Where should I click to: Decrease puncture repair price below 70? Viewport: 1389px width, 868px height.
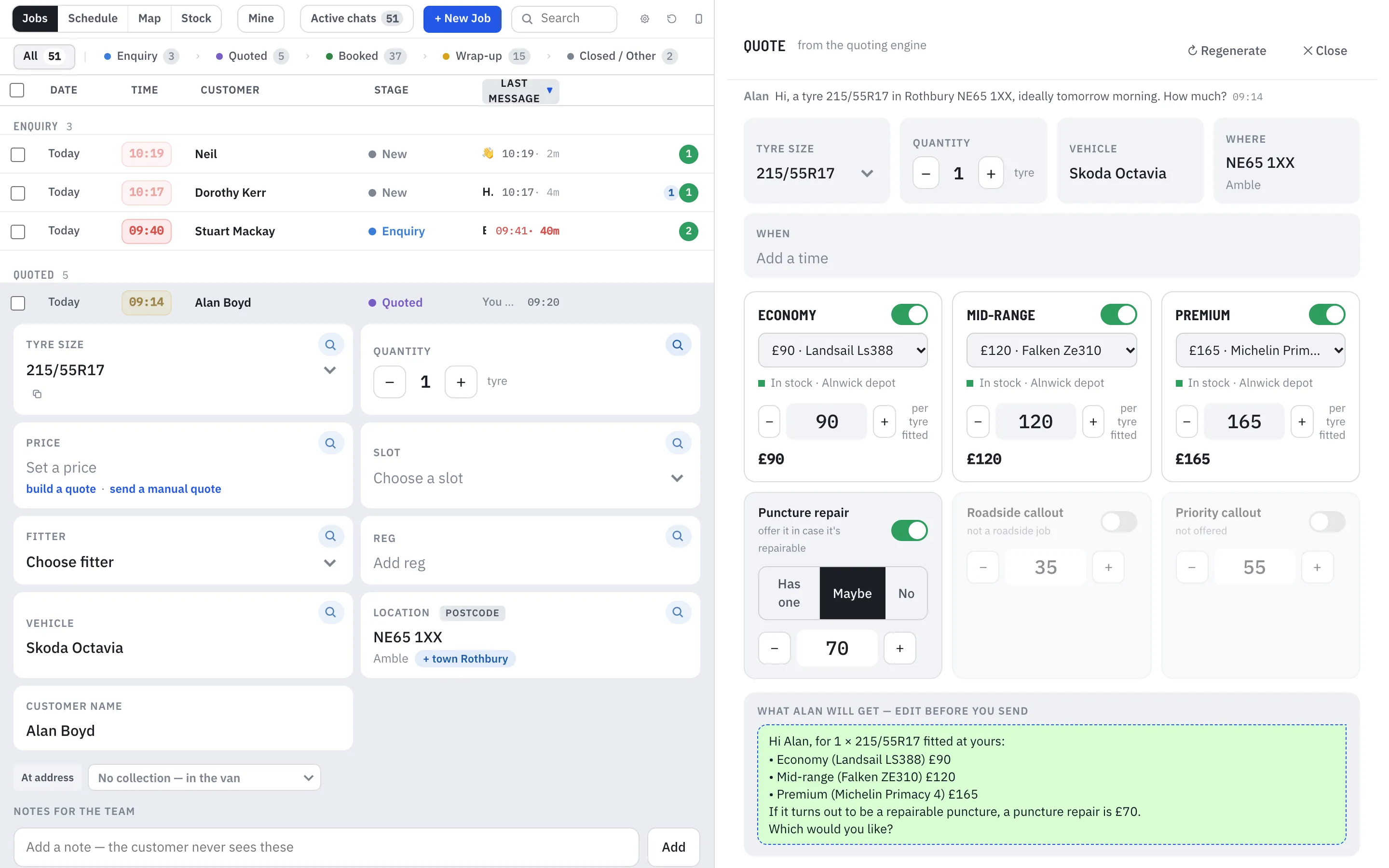click(x=774, y=648)
